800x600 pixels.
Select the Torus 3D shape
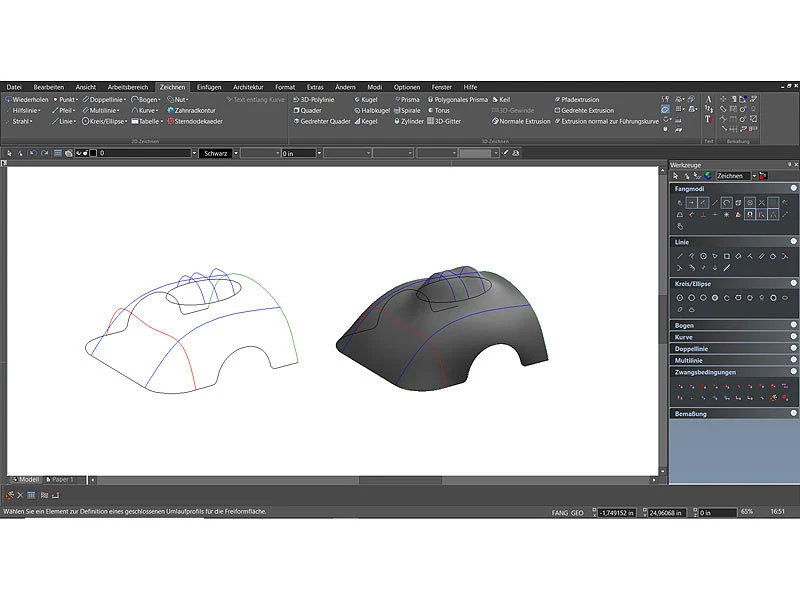(x=441, y=110)
